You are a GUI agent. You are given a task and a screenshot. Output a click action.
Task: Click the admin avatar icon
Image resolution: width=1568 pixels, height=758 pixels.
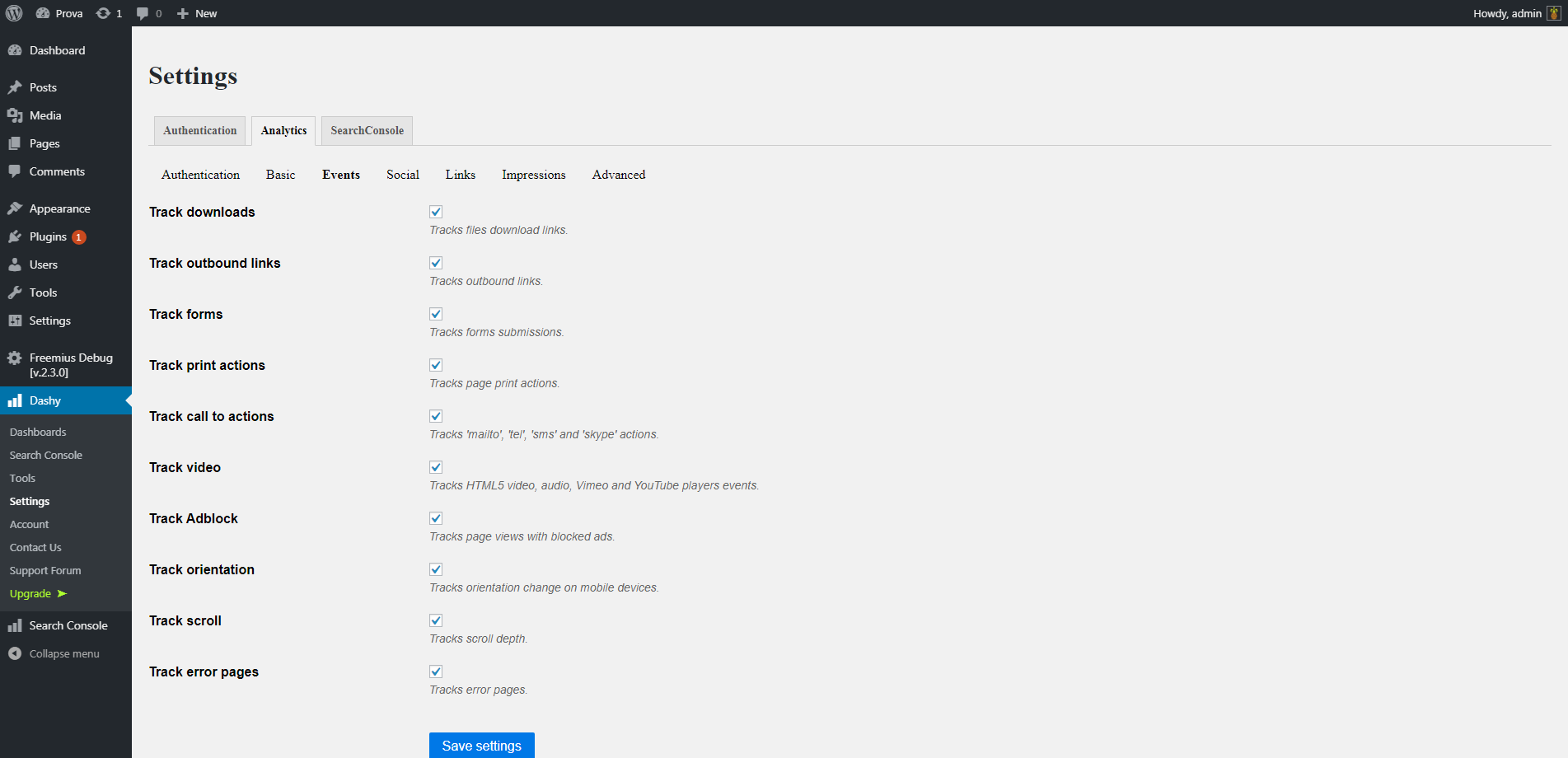(x=1553, y=13)
